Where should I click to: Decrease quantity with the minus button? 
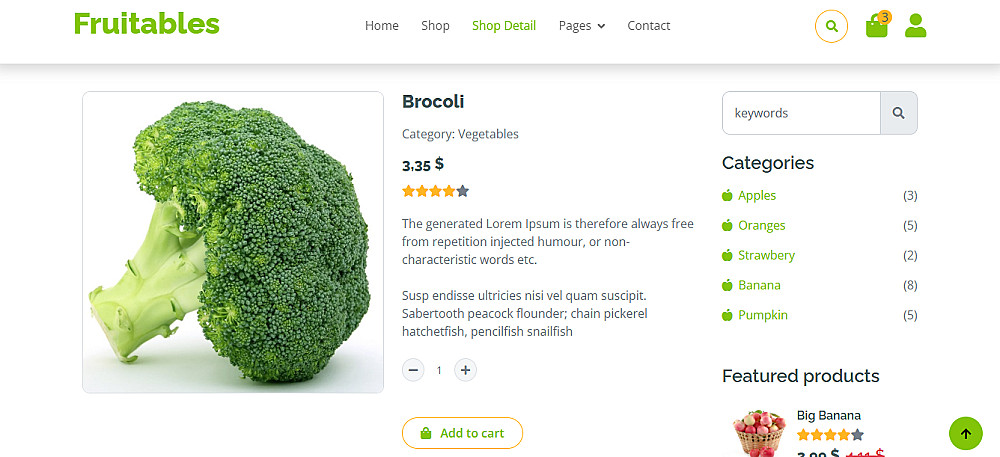(x=413, y=370)
